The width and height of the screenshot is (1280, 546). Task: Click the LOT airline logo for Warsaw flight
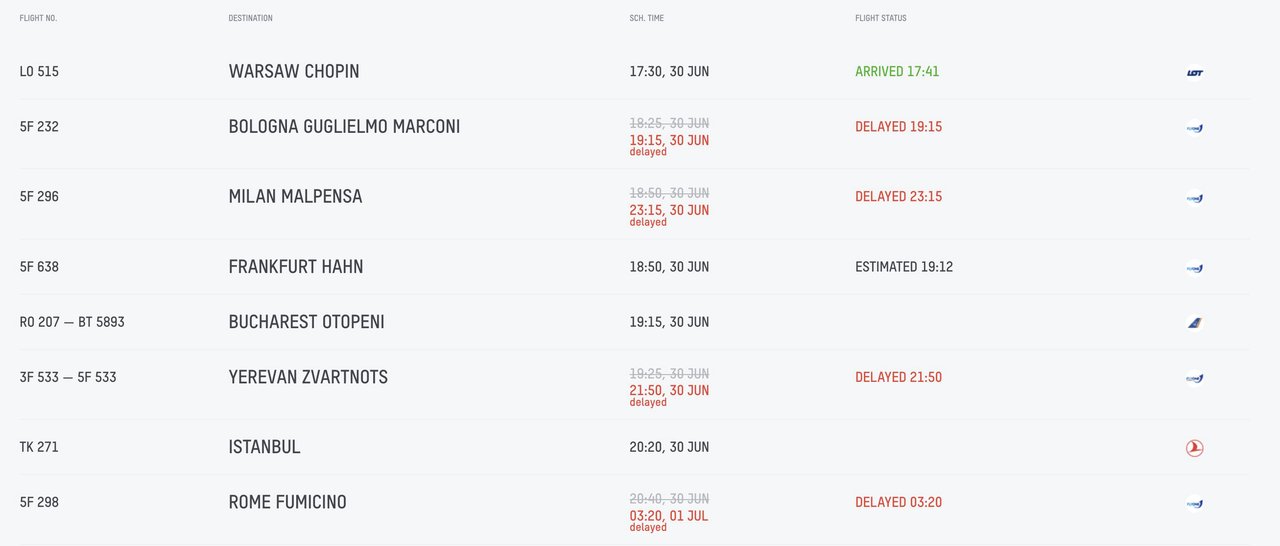tap(1194, 72)
